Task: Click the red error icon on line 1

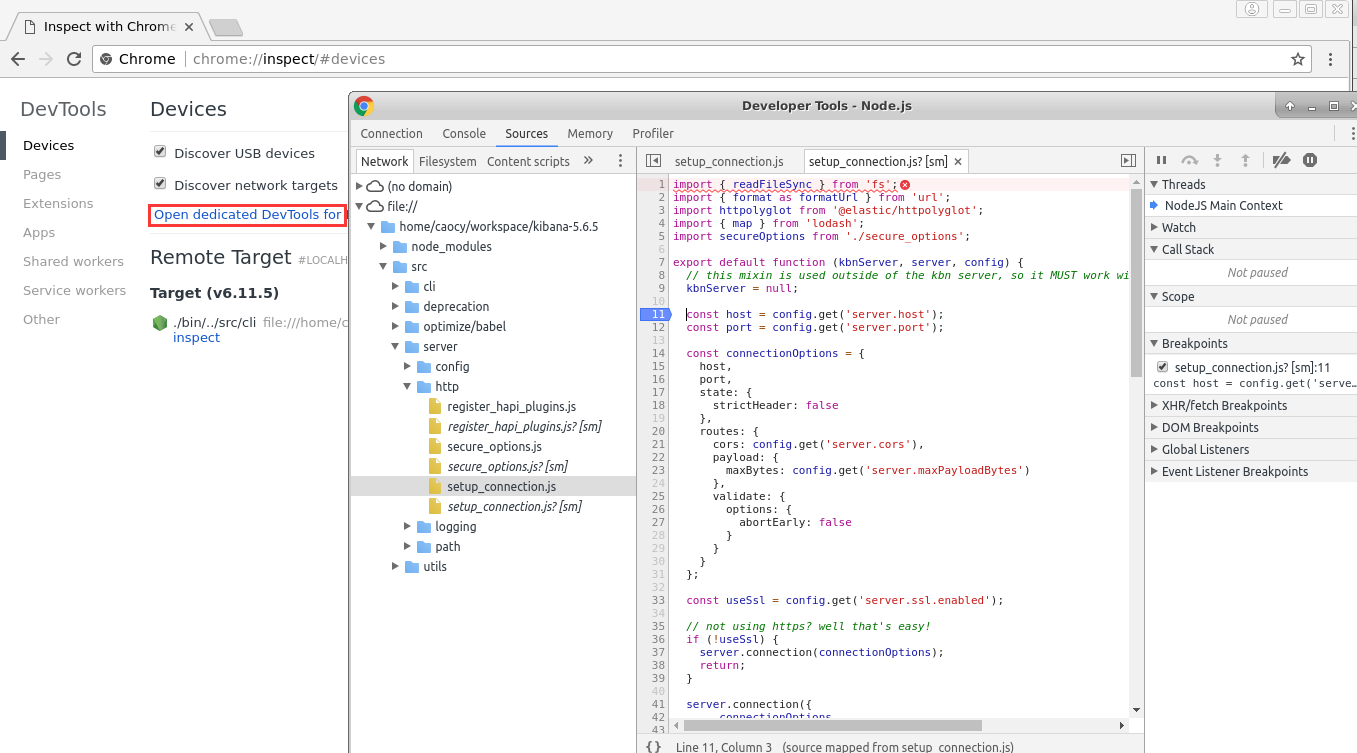Action: click(x=905, y=184)
